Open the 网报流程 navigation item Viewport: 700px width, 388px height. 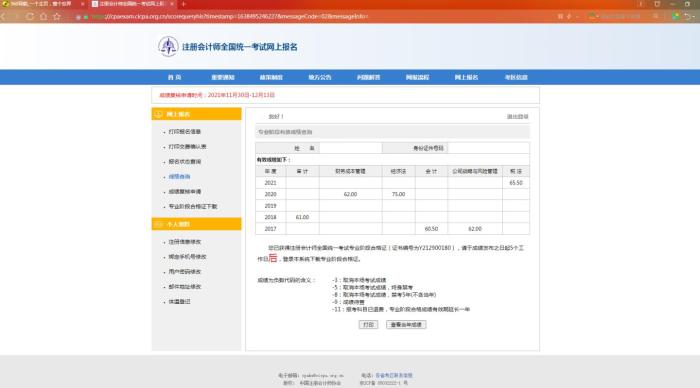(x=417, y=77)
